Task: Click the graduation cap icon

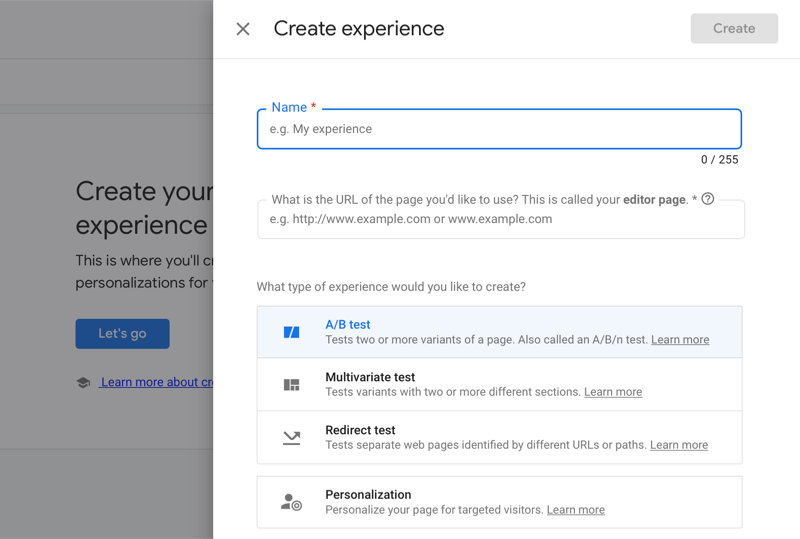Action: [84, 382]
